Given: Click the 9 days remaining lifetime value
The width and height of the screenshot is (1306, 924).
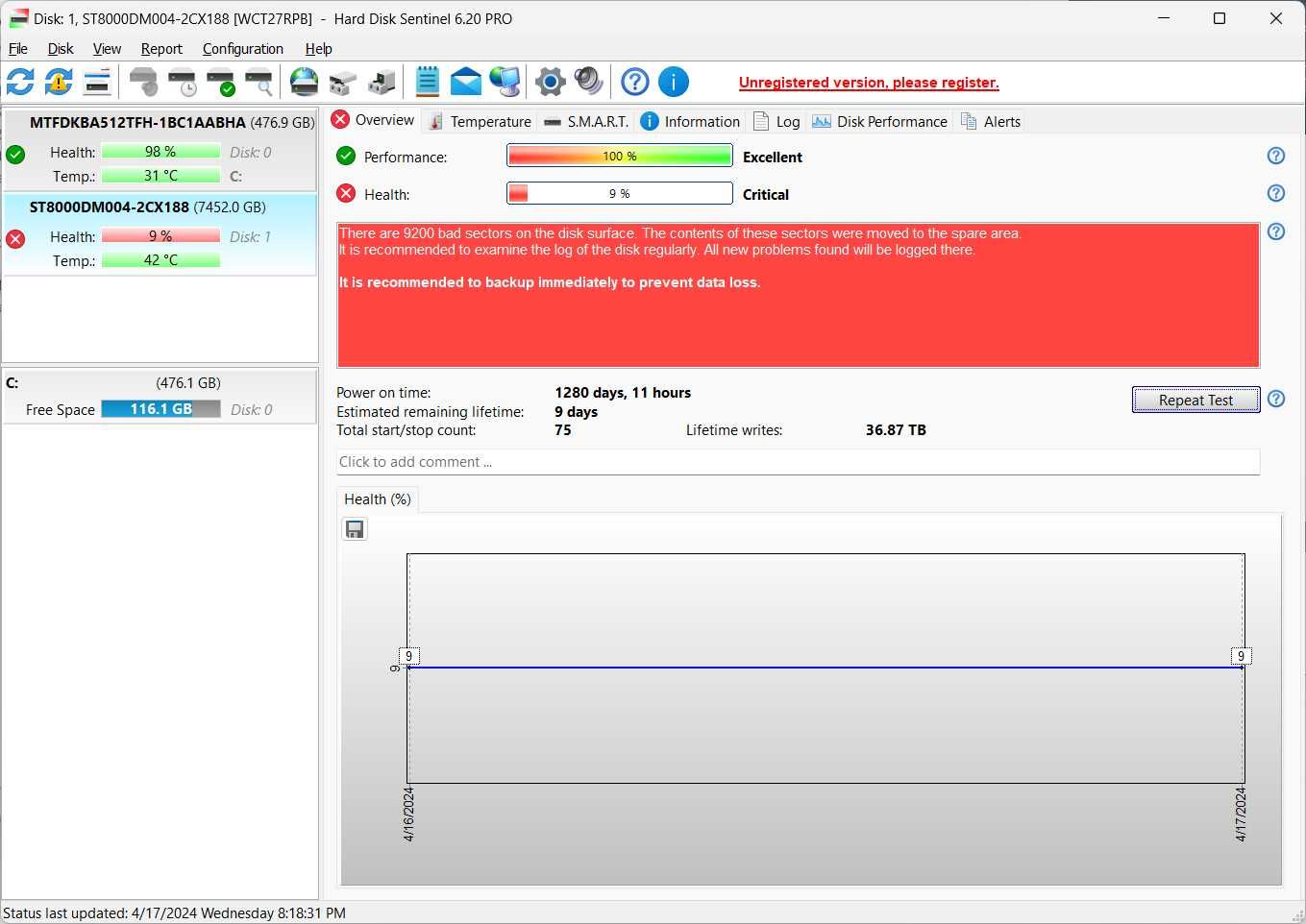Looking at the screenshot, I should point(576,412).
